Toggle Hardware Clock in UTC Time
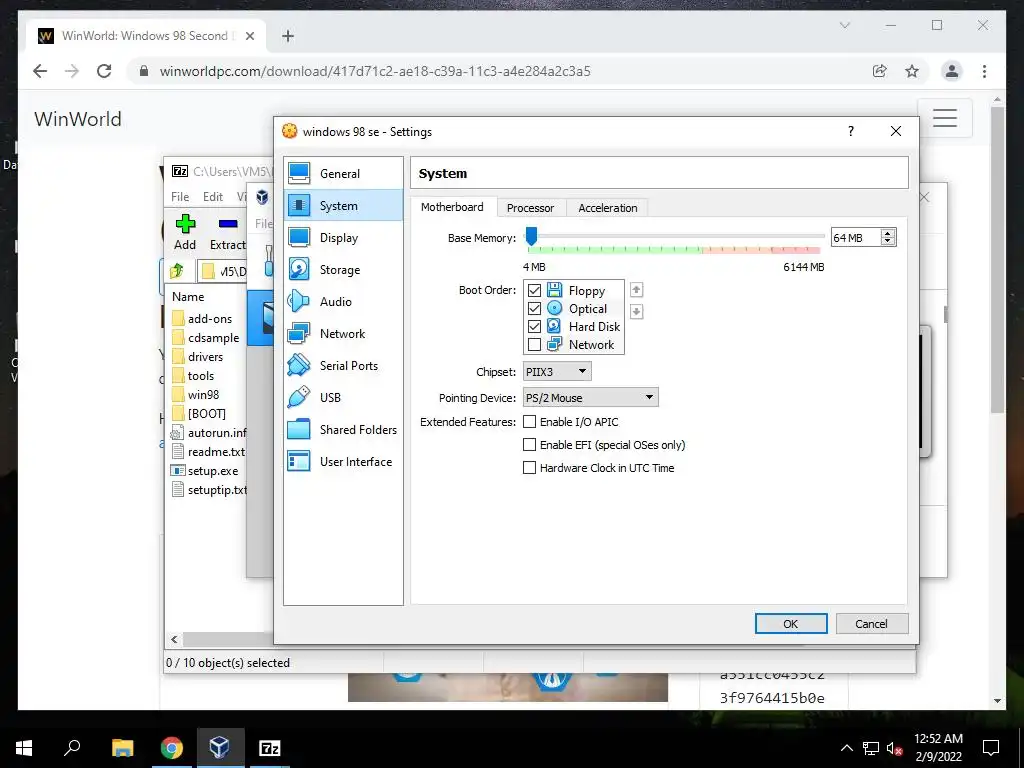 tap(530, 468)
